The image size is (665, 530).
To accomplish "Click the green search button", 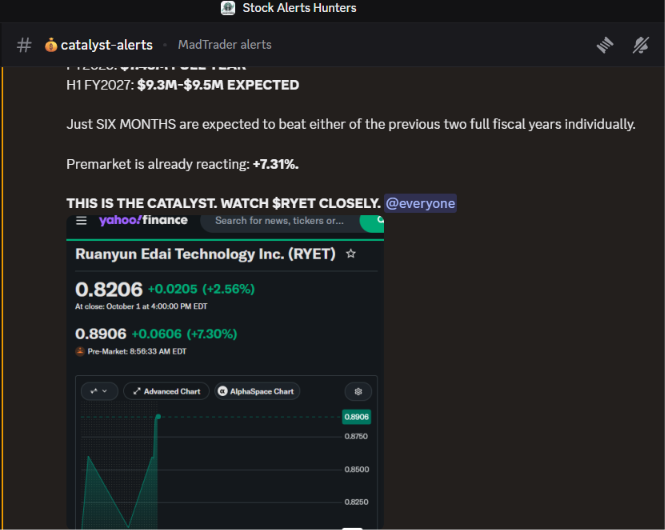I will click(372, 222).
